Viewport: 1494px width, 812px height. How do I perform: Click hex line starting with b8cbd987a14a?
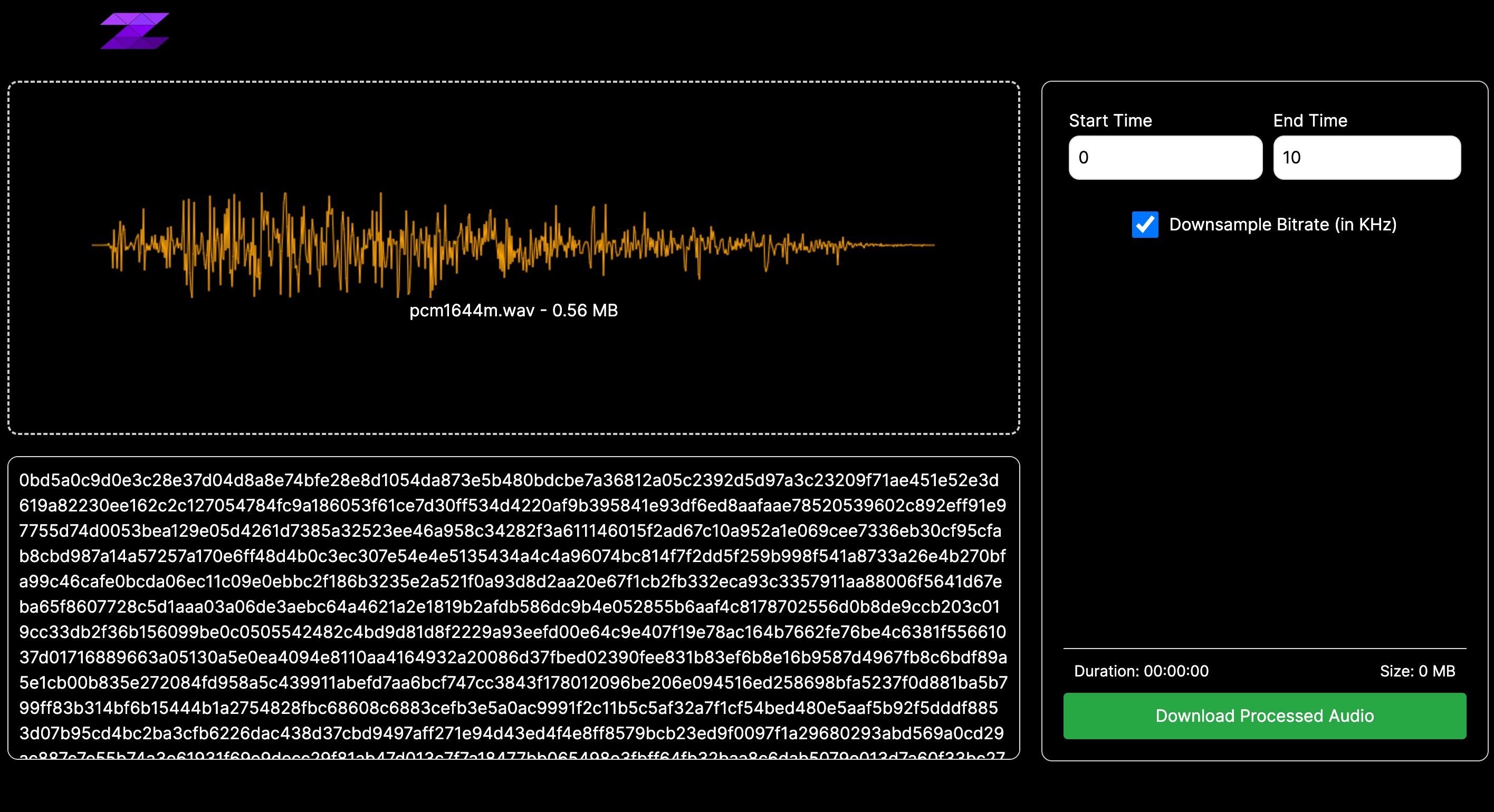tap(512, 556)
